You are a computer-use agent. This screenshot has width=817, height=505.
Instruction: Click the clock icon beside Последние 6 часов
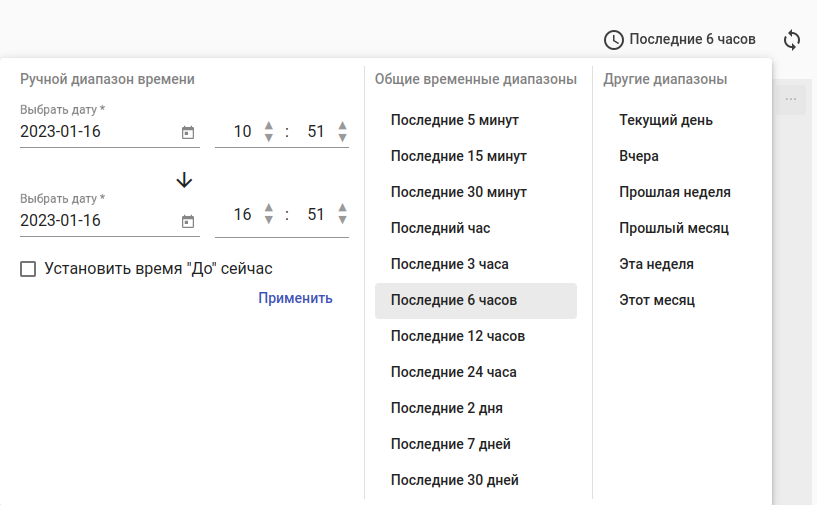pos(613,40)
